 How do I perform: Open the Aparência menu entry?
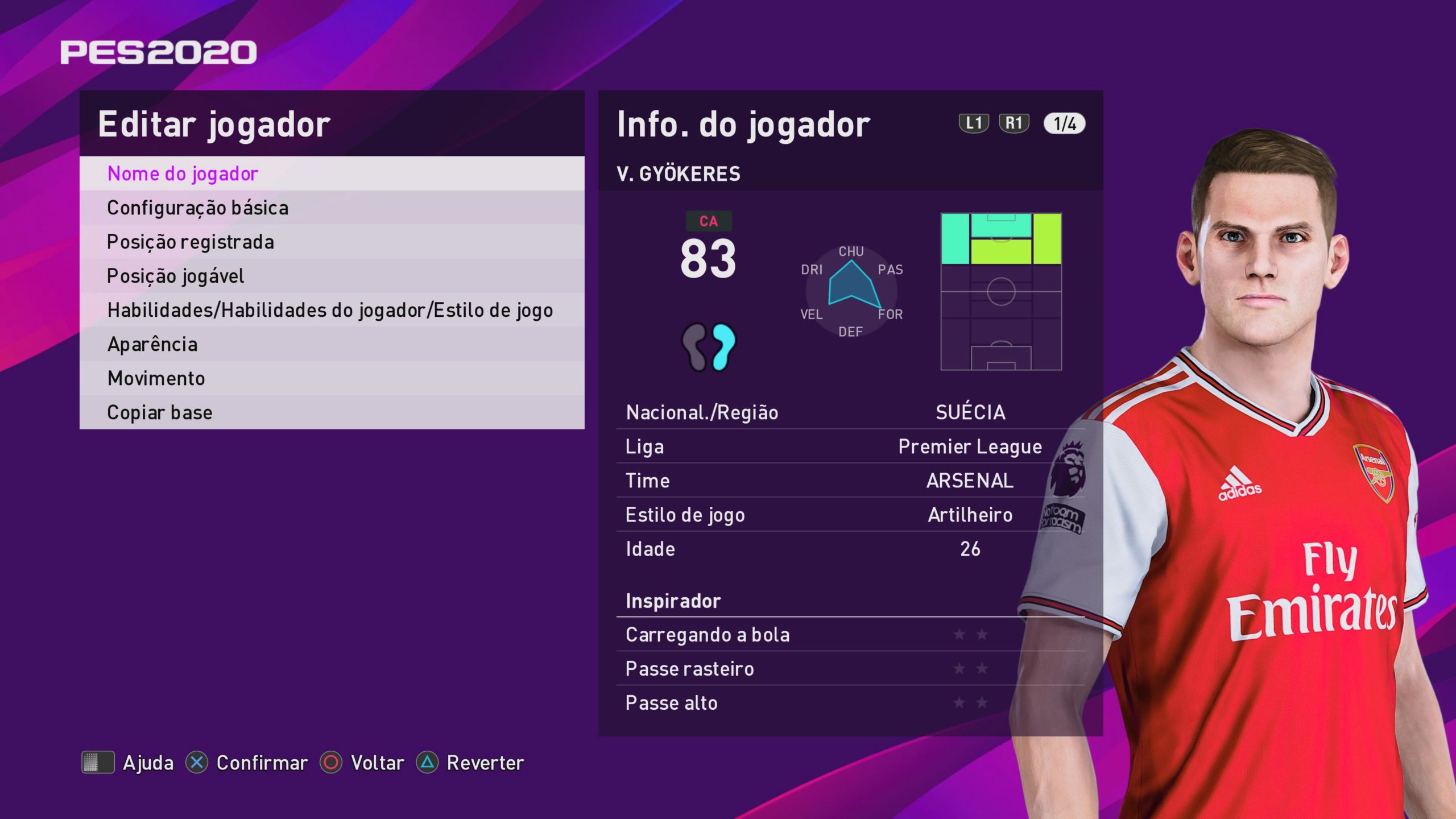pos(332,344)
